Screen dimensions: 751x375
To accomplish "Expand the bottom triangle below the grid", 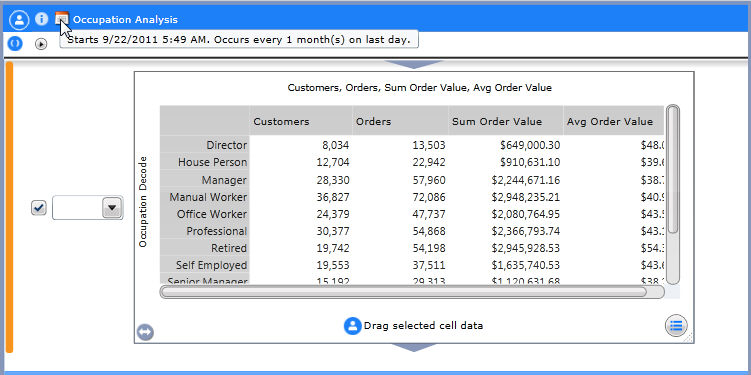I will click(x=414, y=347).
